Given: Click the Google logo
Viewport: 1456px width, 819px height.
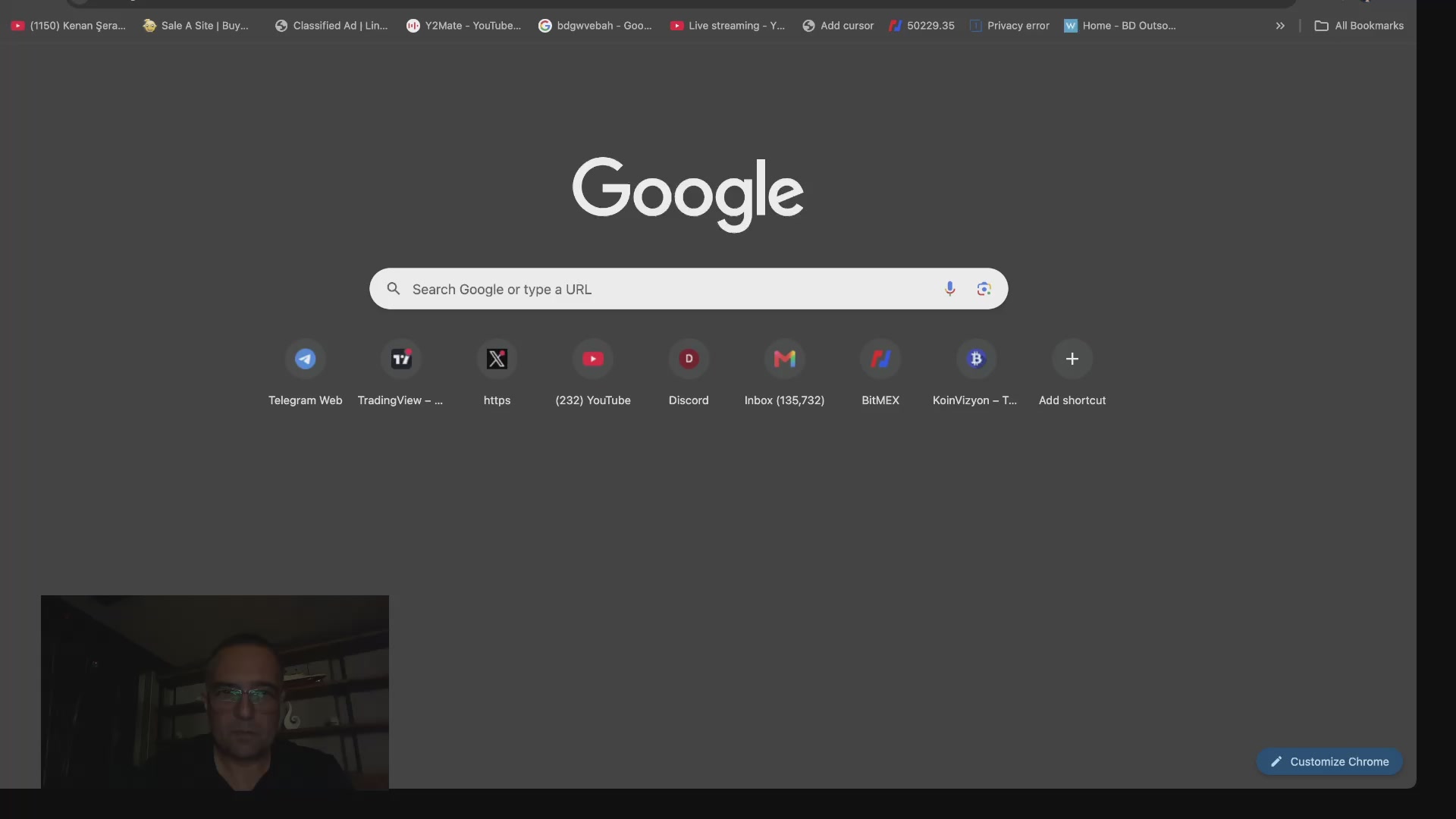Looking at the screenshot, I should click(x=688, y=194).
